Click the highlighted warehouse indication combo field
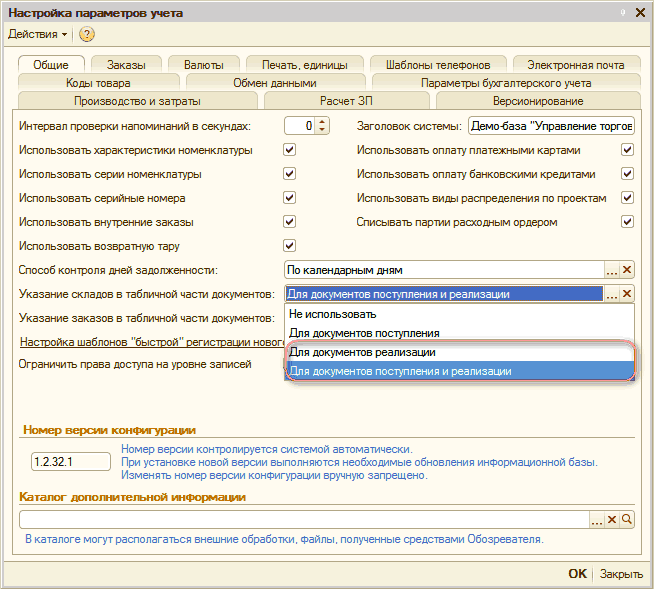This screenshot has width=654, height=589. click(x=444, y=294)
